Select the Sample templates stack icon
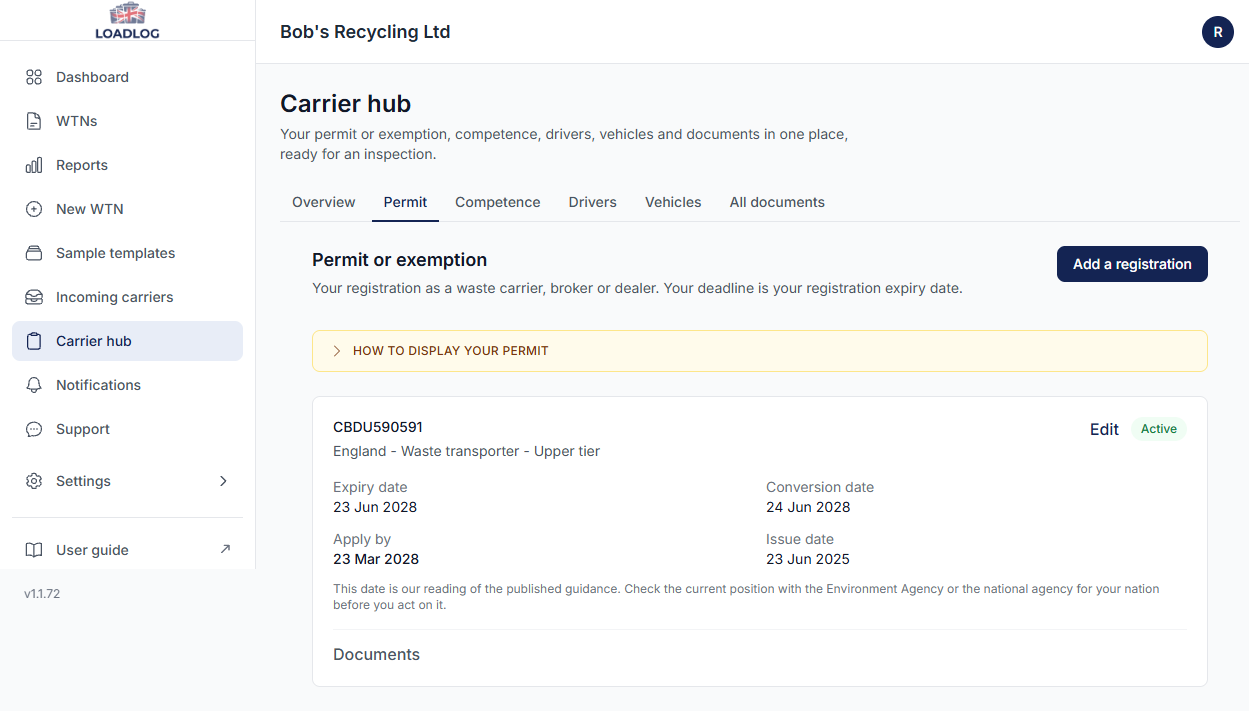The width and height of the screenshot is (1249, 711). (x=34, y=253)
